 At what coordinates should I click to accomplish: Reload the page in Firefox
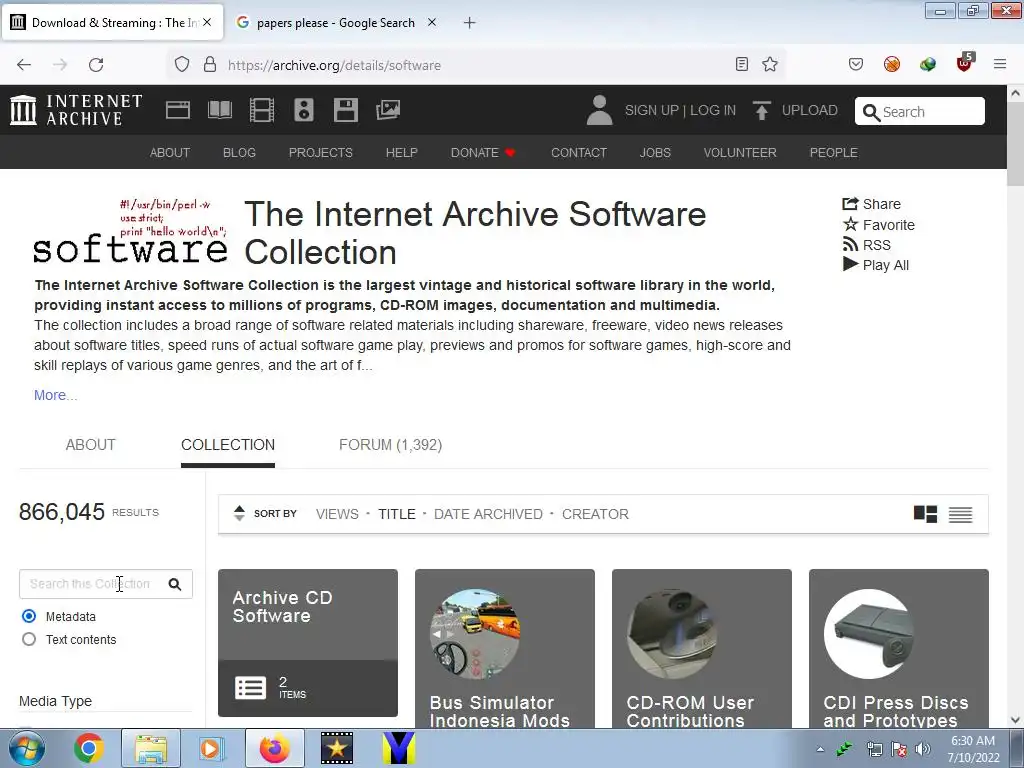(96, 64)
